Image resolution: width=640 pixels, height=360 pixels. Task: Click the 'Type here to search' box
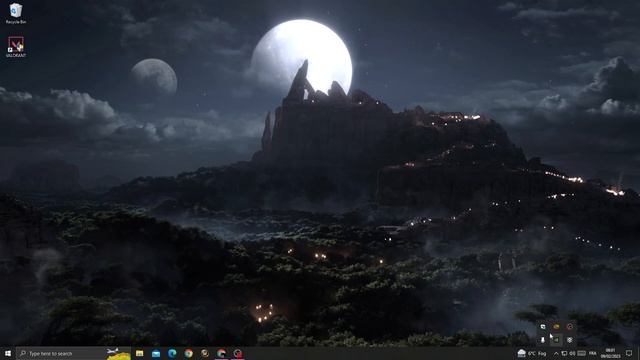click(x=73, y=353)
